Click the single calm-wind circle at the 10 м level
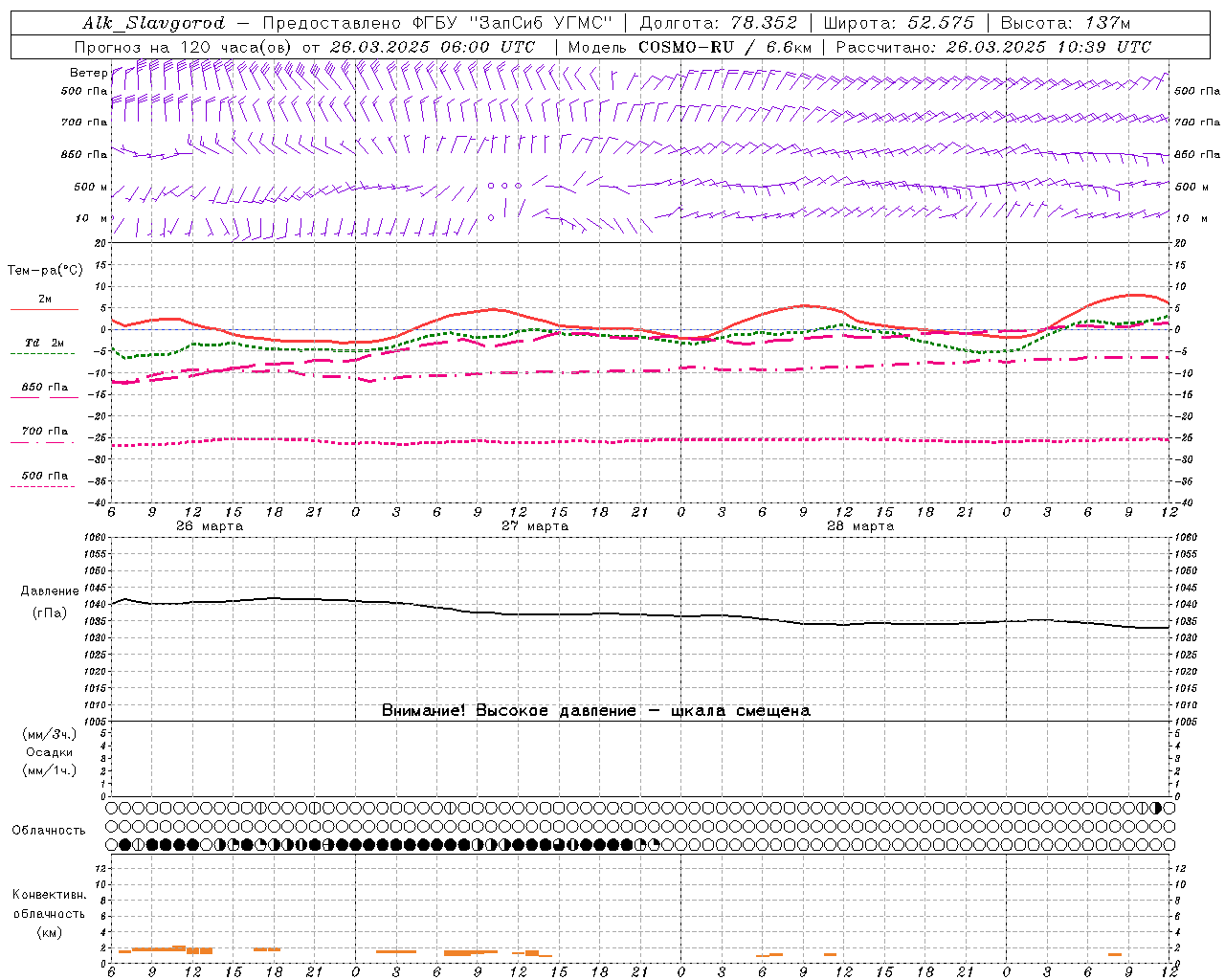Image resolution: width=1225 pixels, height=980 pixels. [491, 218]
